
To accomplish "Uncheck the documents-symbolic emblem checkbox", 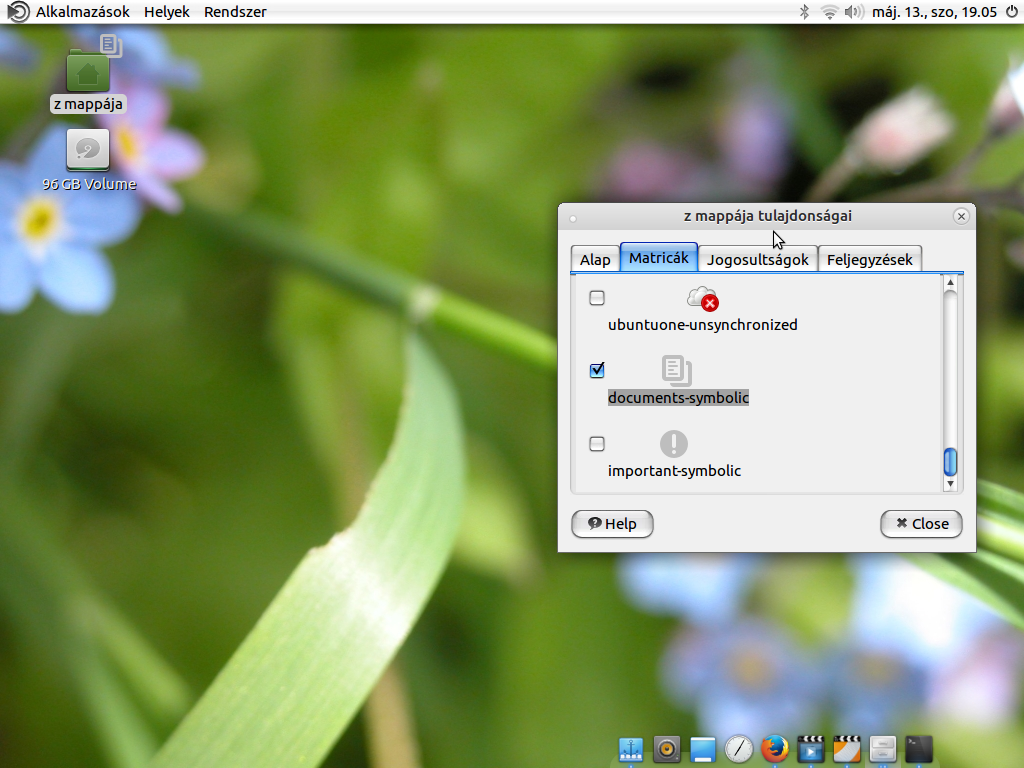I will [597, 370].
